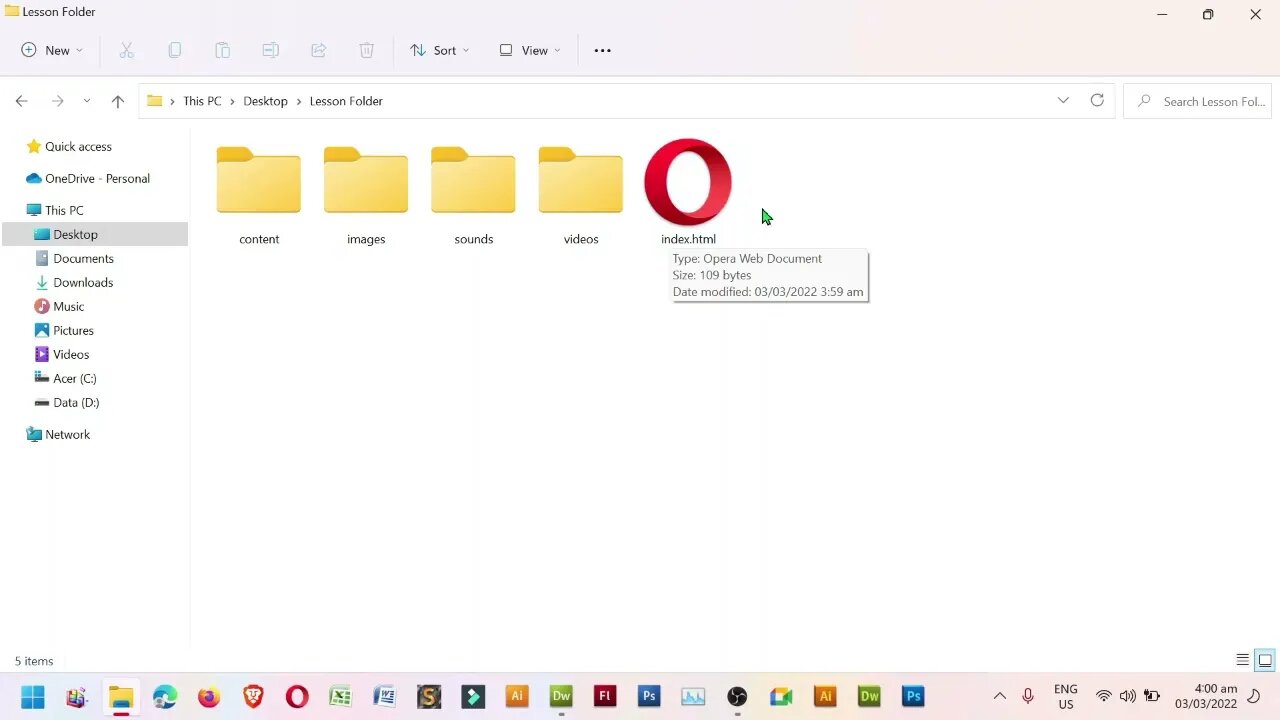Click the Wi-Fi network tray icon
The height and width of the screenshot is (720, 1280).
click(1104, 696)
